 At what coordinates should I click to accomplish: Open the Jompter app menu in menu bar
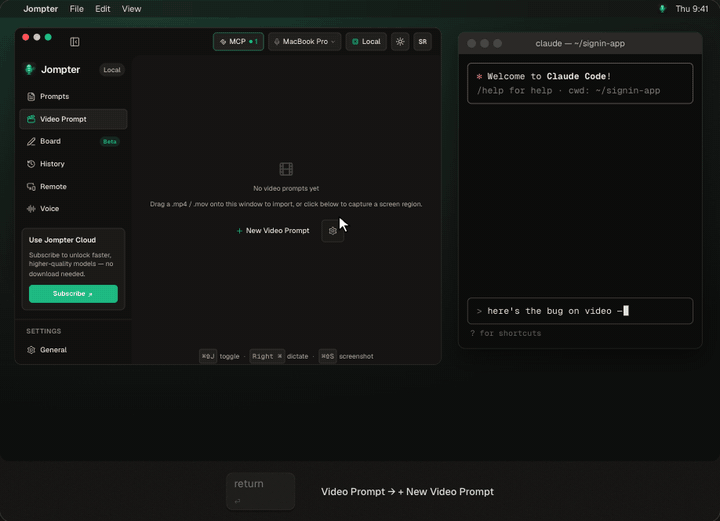(x=40, y=9)
